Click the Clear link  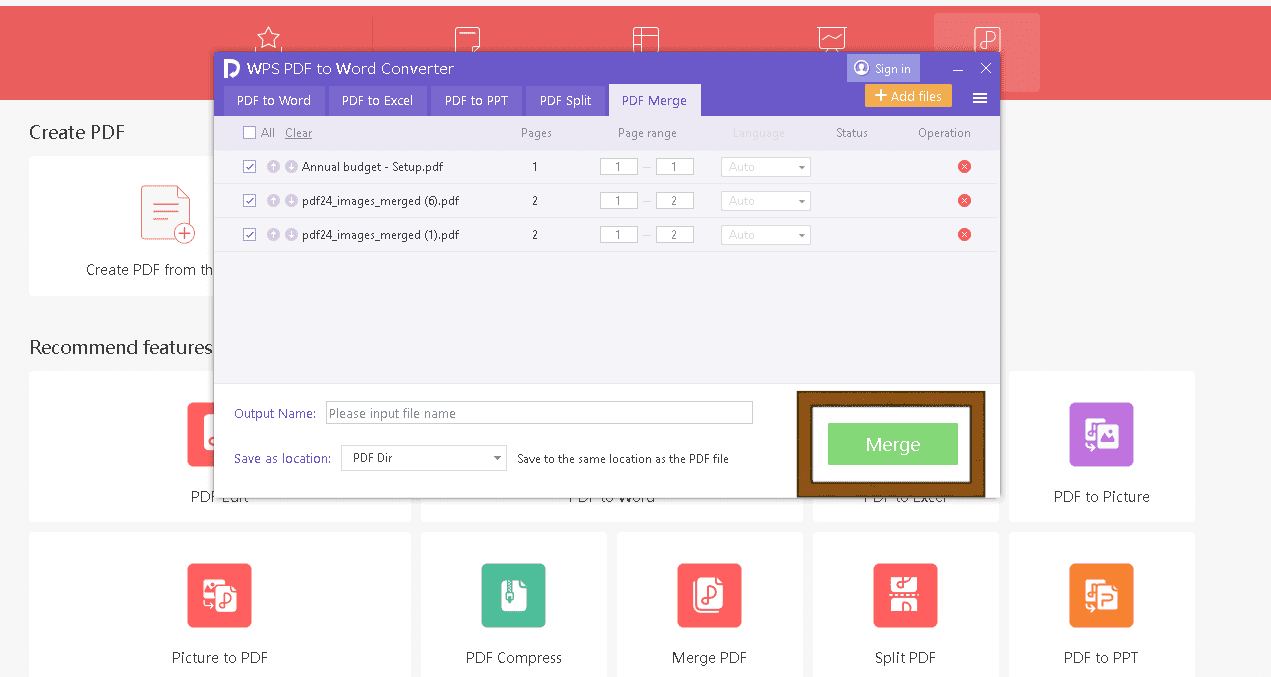point(298,133)
